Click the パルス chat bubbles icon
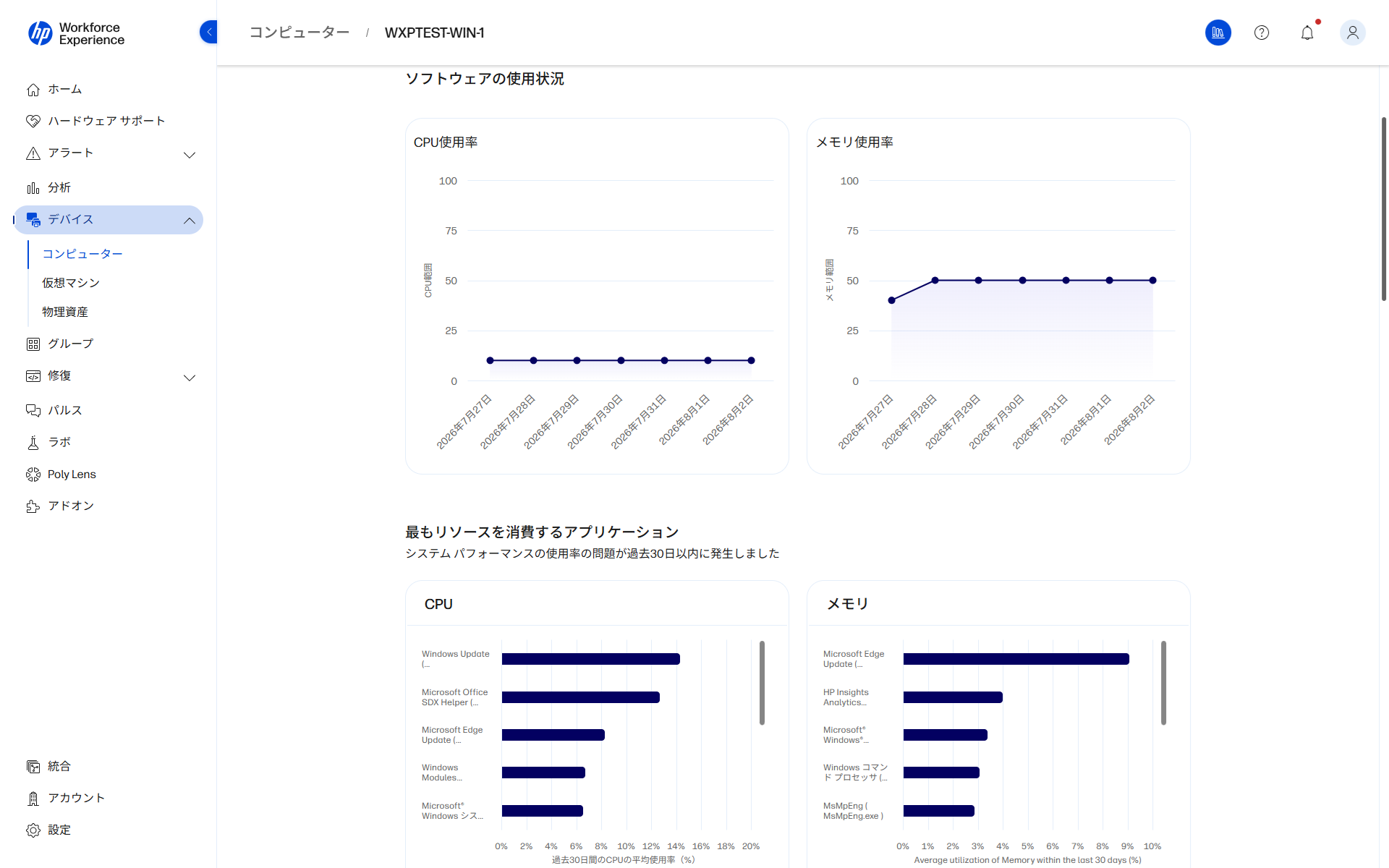Viewport: 1389px width, 868px height. coord(33,411)
